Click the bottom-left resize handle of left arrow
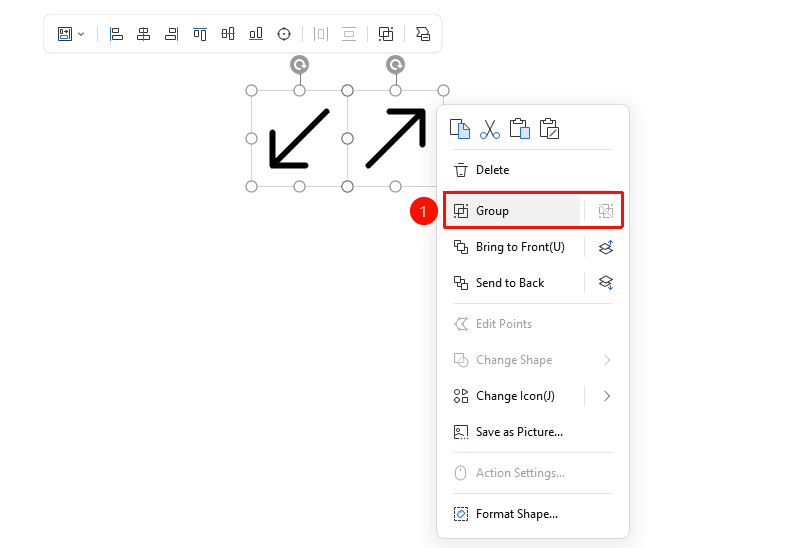Image resolution: width=808 pixels, height=548 pixels. [251, 187]
